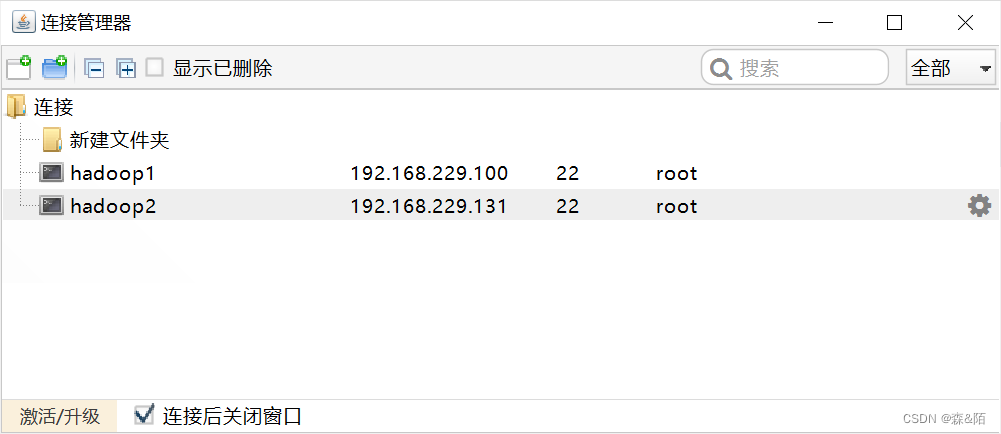This screenshot has width=1001, height=434.
Task: Click the 连接 root folder icon
Action: pyautogui.click(x=17, y=106)
